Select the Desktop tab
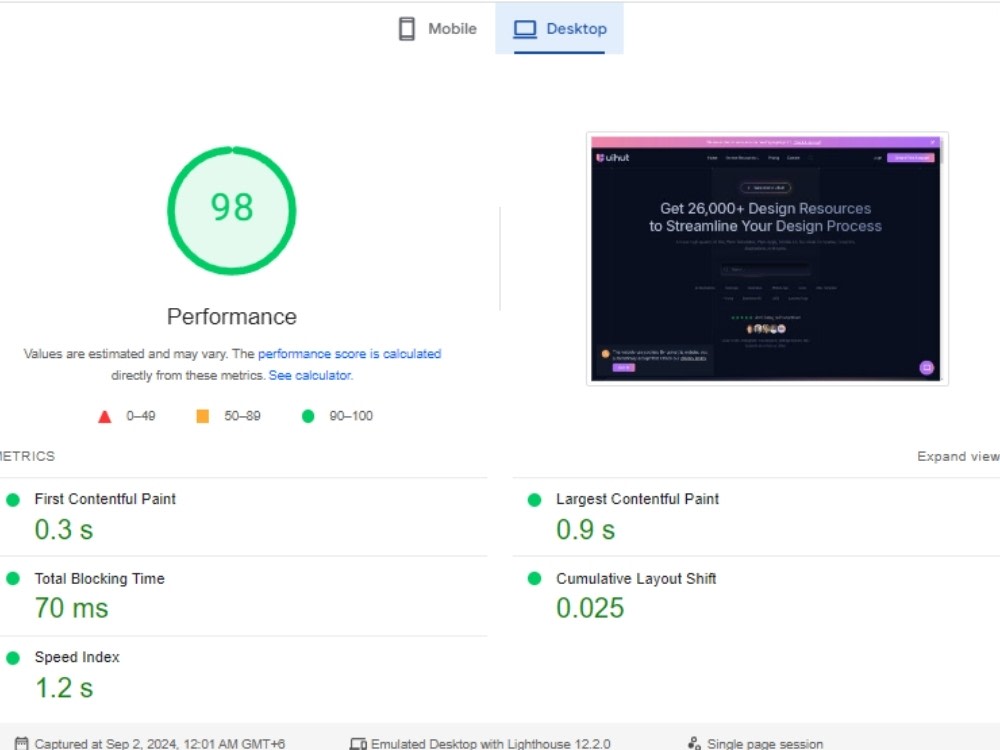 (x=559, y=29)
